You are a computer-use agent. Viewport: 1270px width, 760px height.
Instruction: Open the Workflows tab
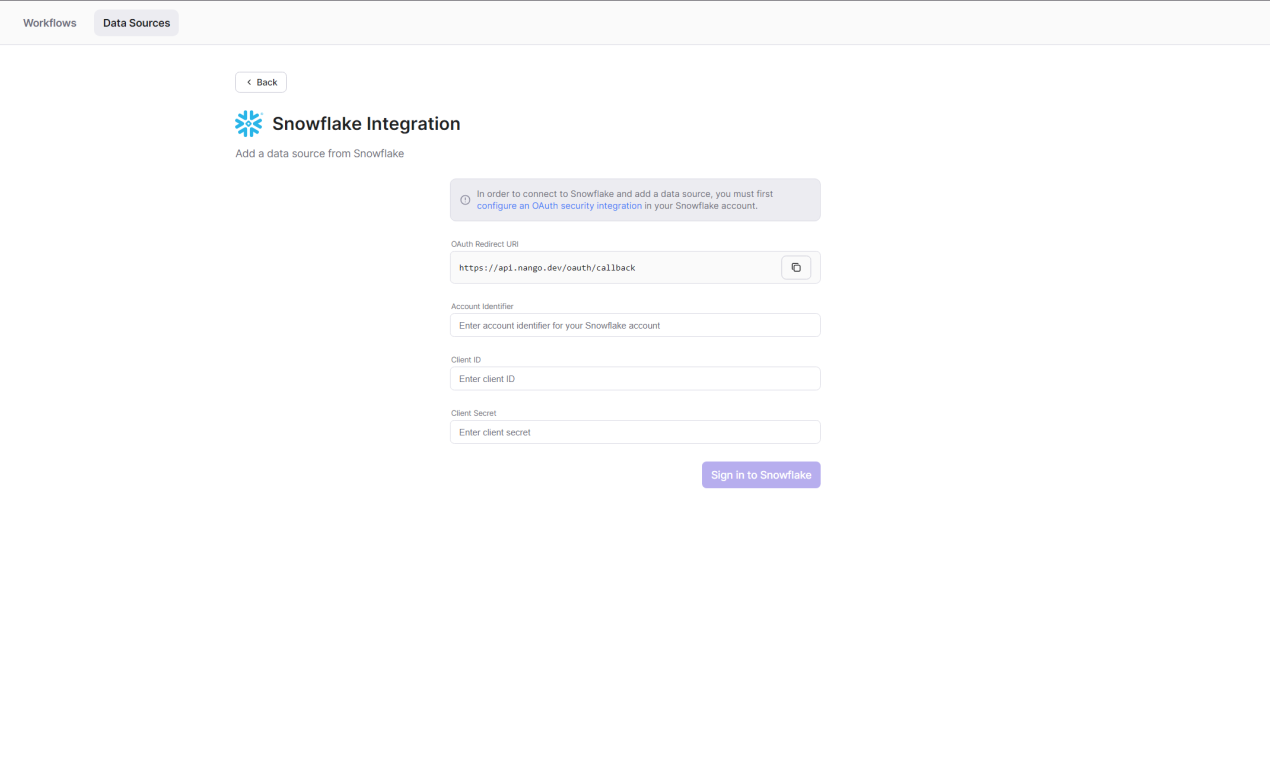coord(50,23)
